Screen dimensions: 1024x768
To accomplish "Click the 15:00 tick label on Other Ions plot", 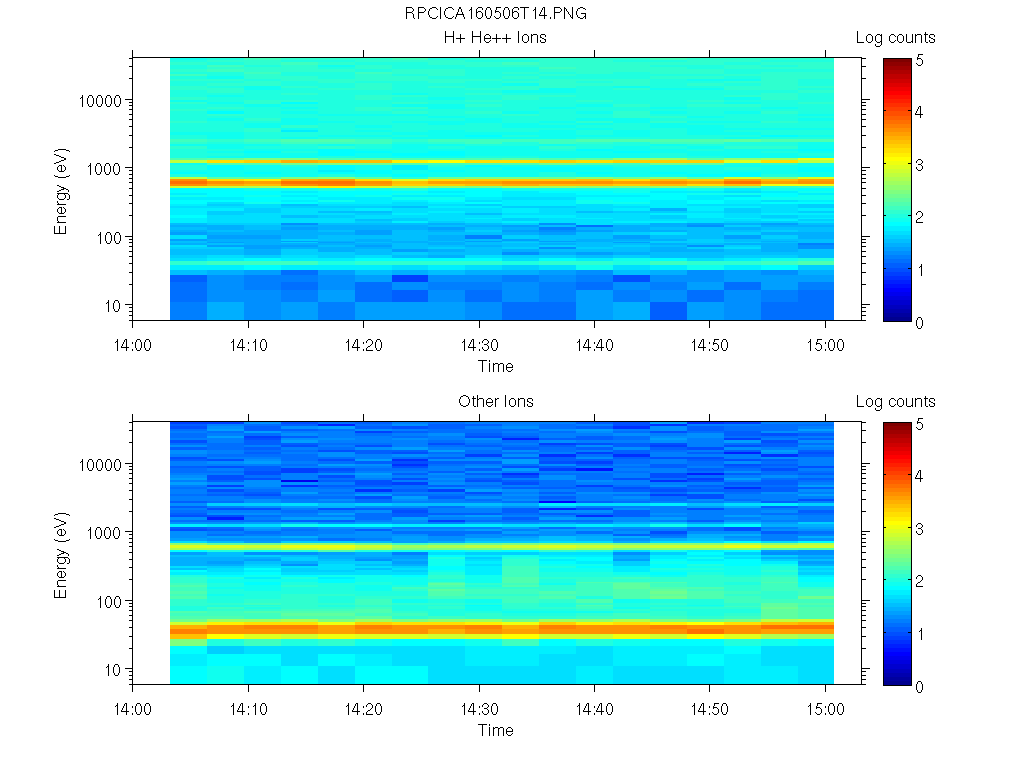I will [x=825, y=709].
